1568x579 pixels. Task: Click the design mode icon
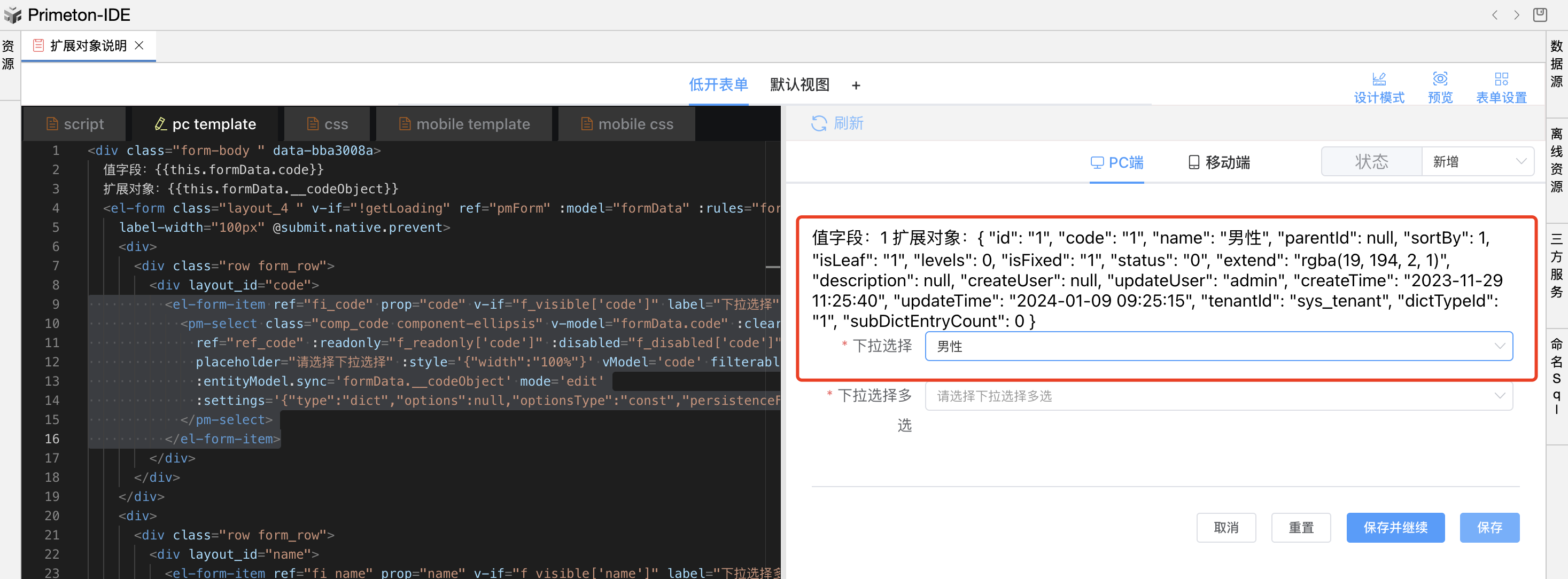[x=1379, y=79]
